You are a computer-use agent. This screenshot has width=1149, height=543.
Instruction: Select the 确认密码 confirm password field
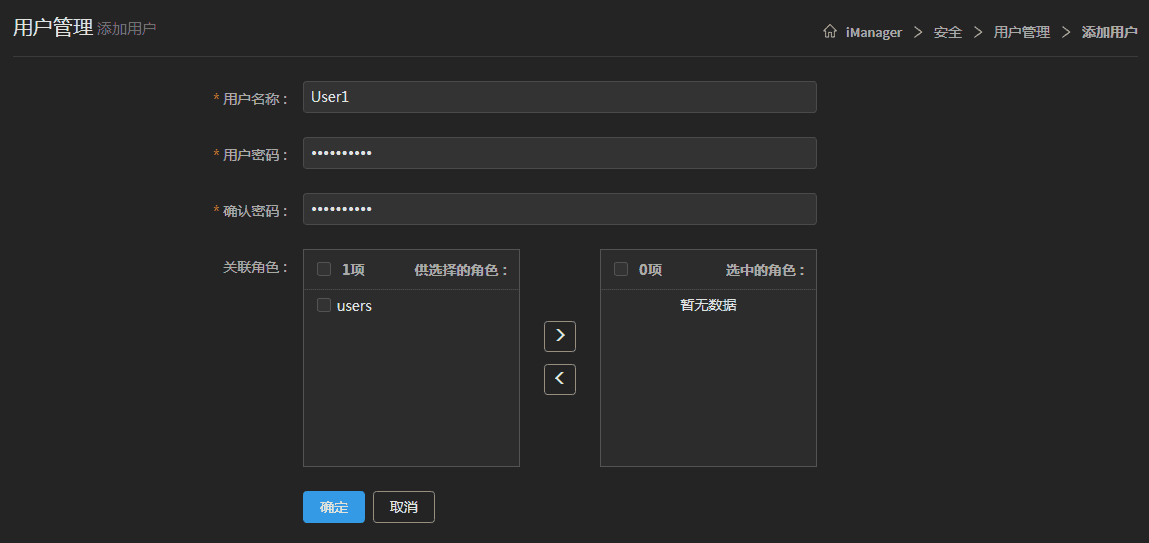click(559, 209)
